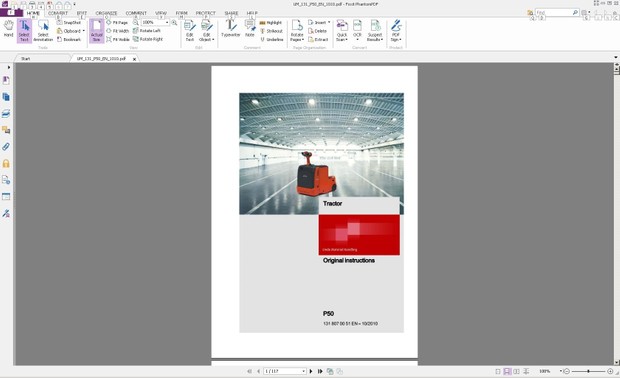Expand the Insert pages dropdown
The height and width of the screenshot is (378, 620).
tap(319, 23)
